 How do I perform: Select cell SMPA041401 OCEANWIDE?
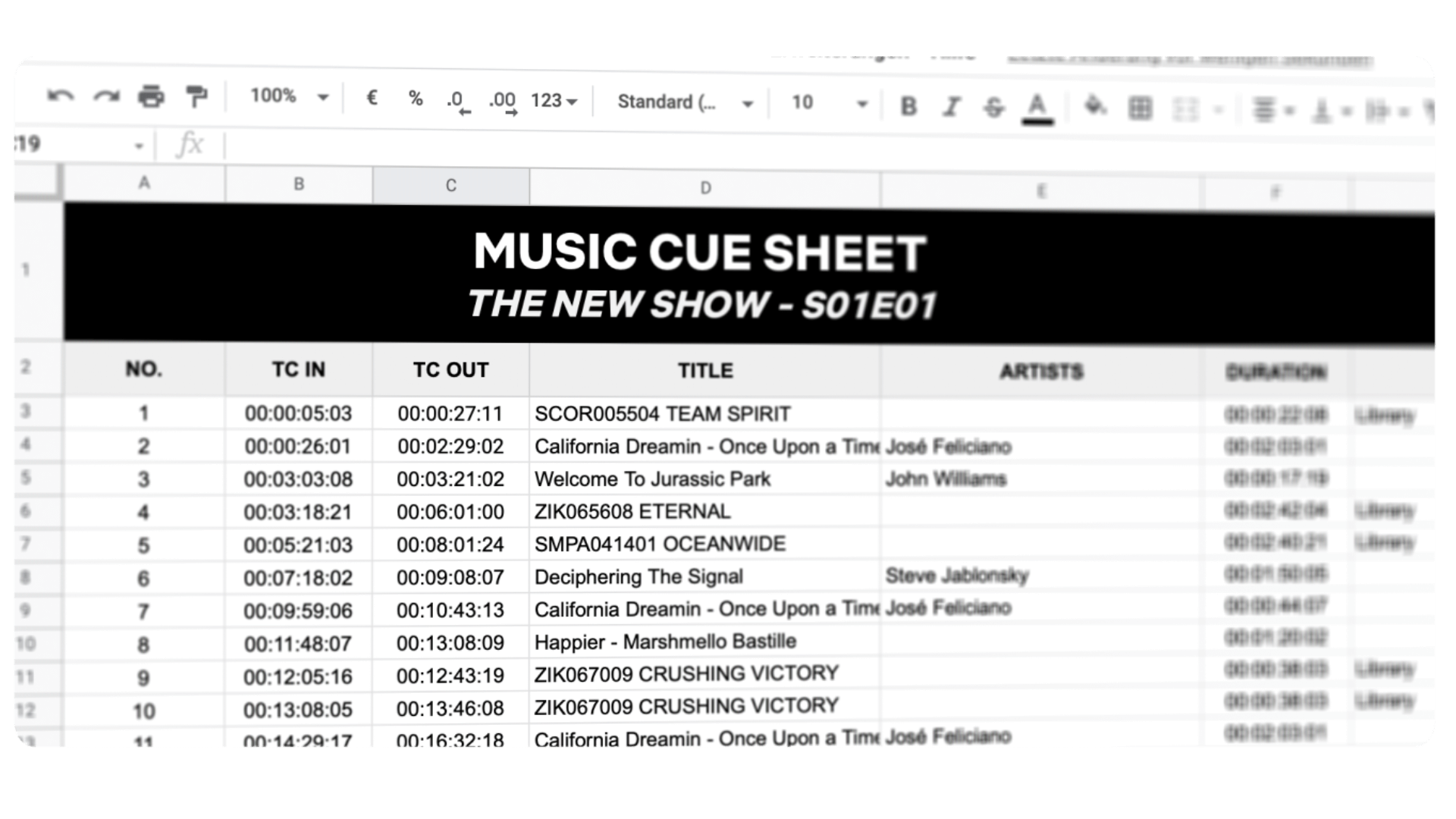point(705,544)
